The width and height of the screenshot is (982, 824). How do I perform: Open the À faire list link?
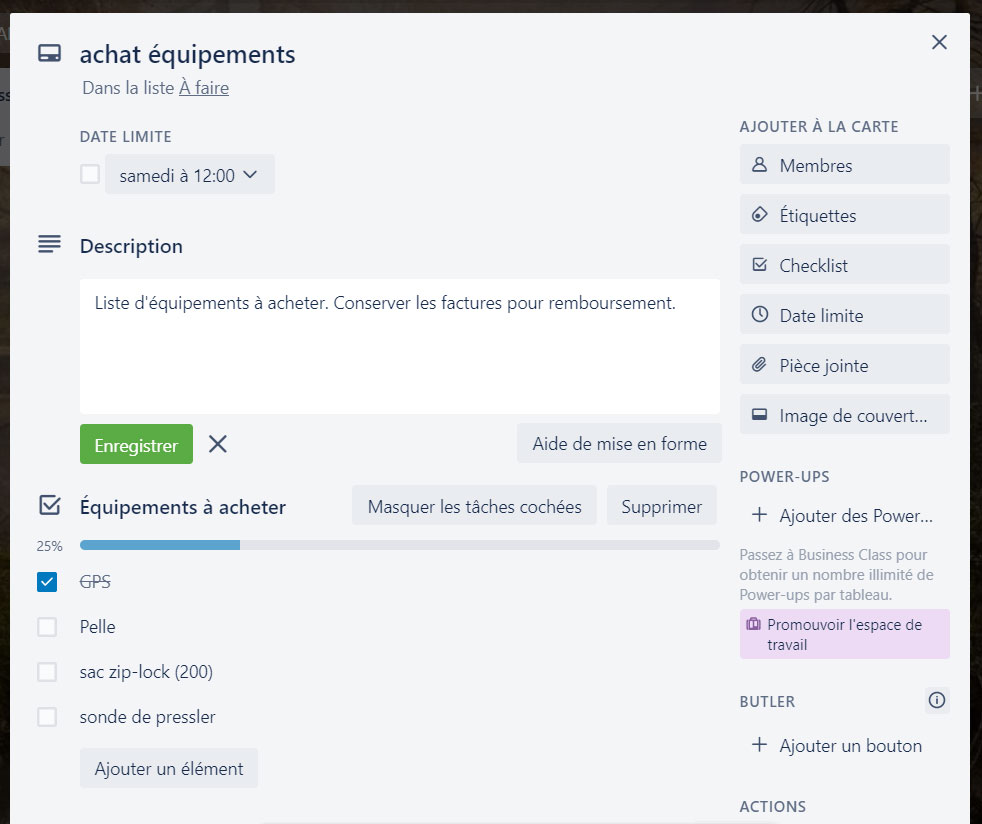point(204,88)
